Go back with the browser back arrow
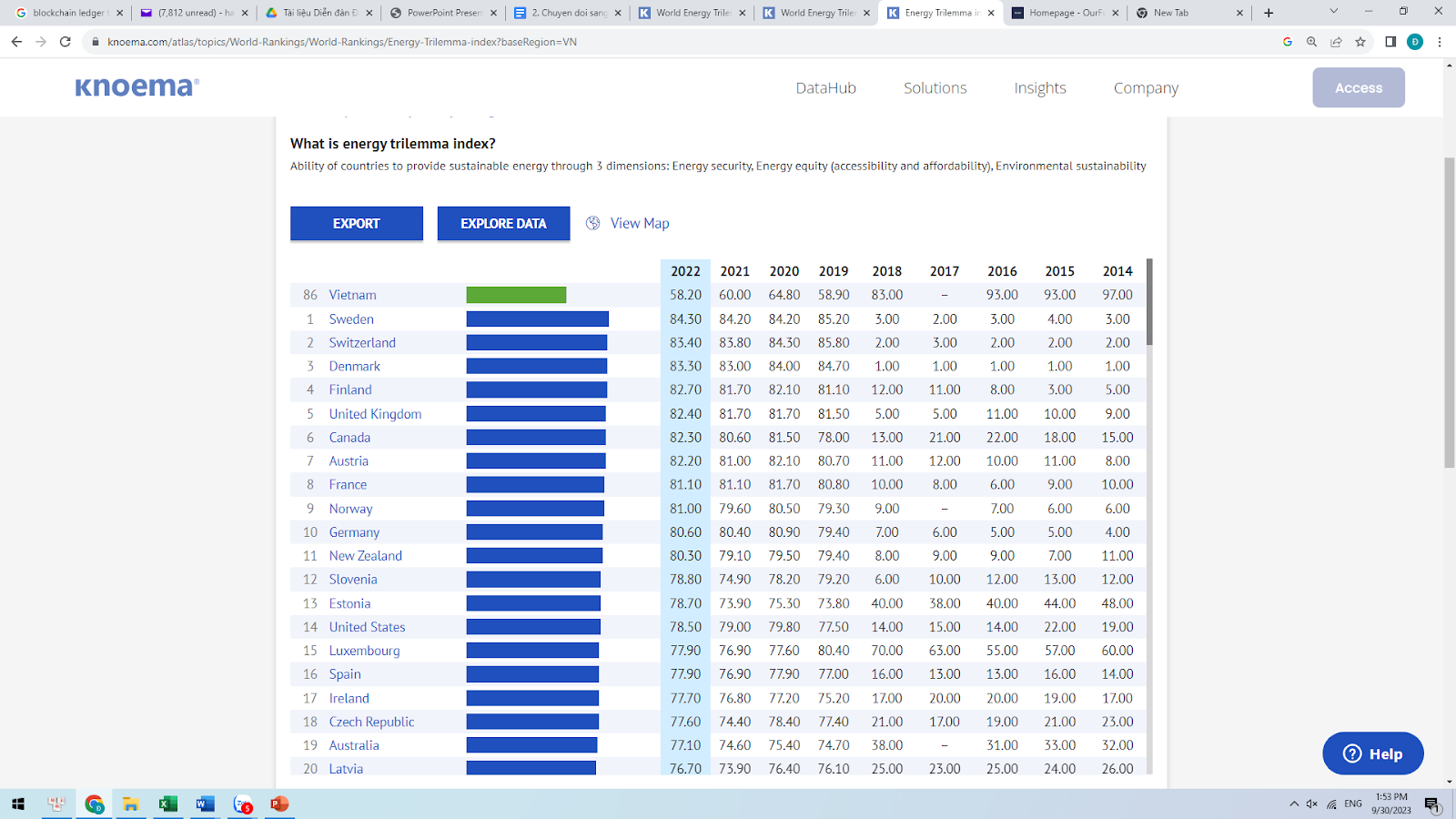The image size is (1456, 819). [16, 42]
